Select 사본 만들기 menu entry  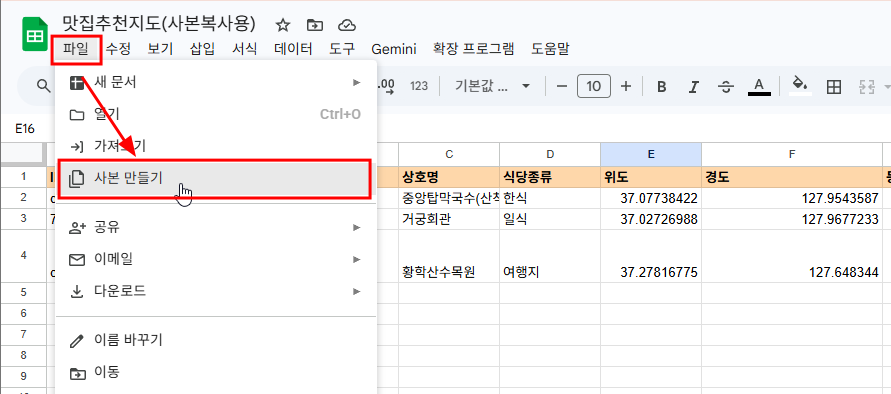coord(215,179)
